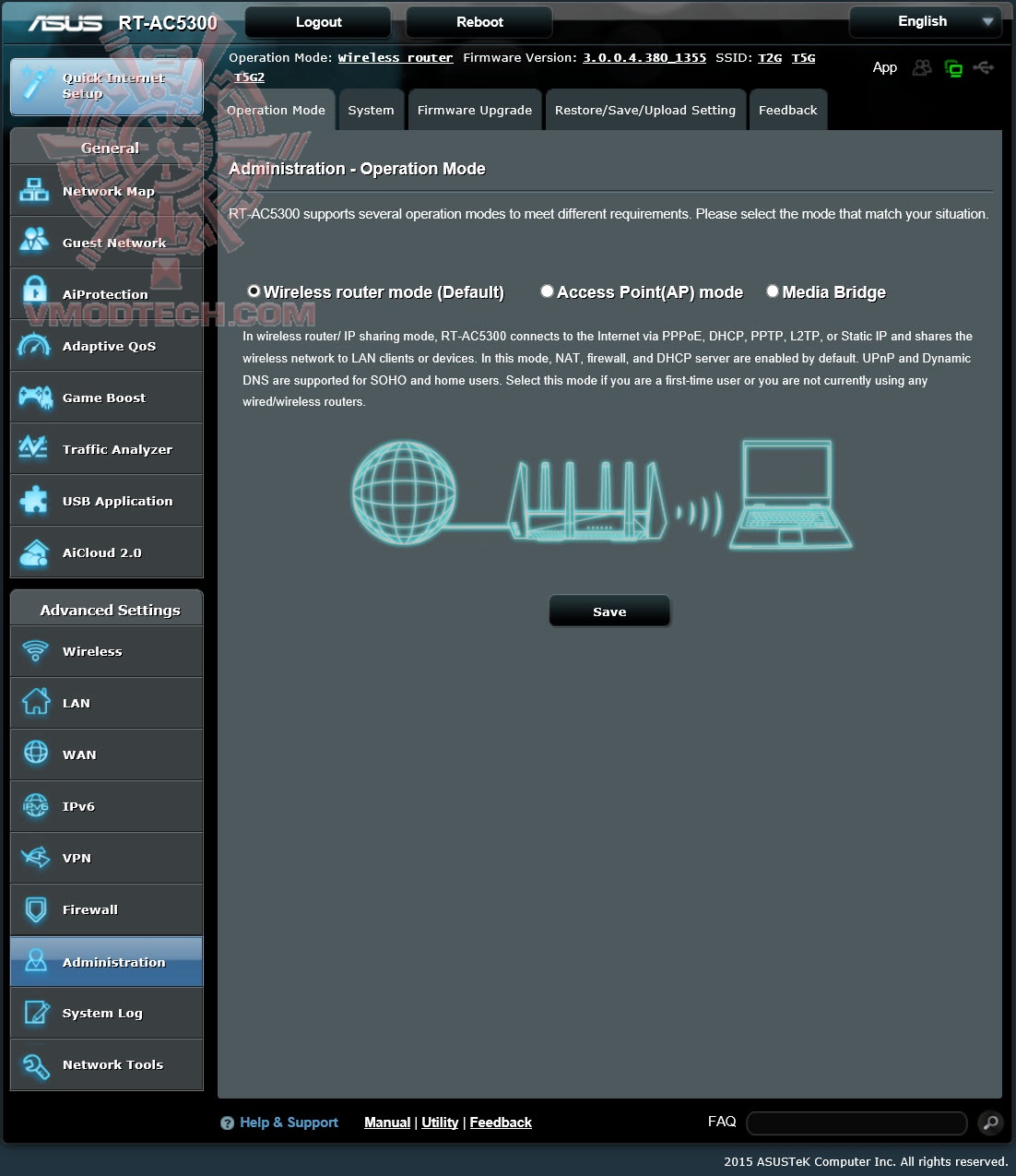Click the T5G SSID link

(803, 57)
